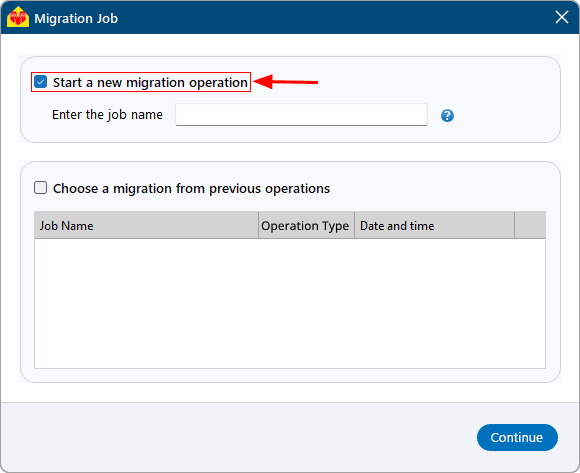Click divider between Job Name and Operation Type
The image size is (580, 473).
click(258, 225)
